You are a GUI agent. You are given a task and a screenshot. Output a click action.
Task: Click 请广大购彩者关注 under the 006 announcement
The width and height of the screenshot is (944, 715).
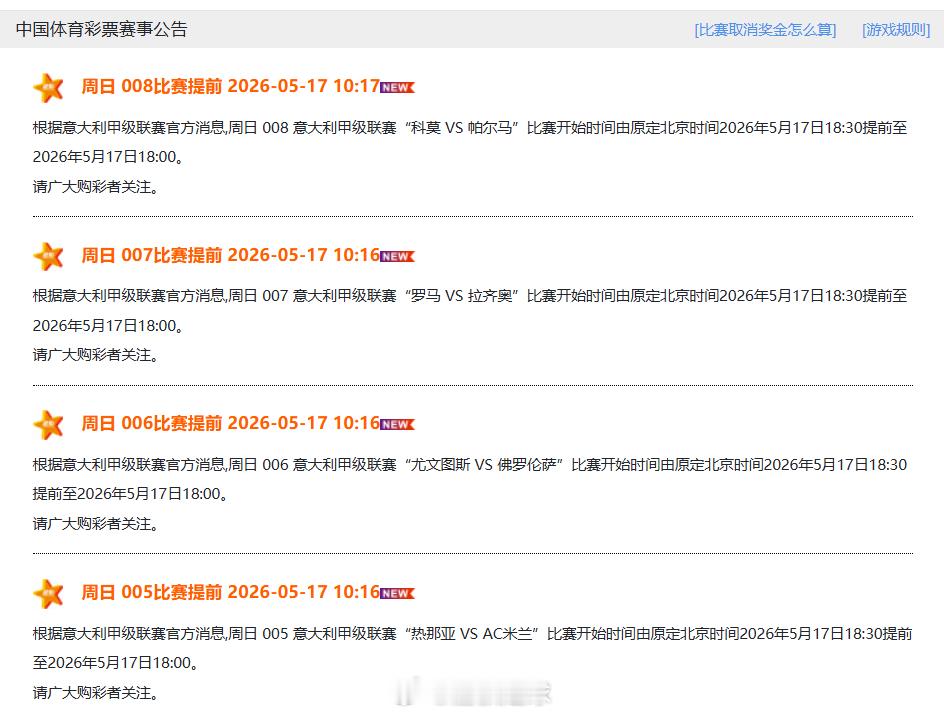tap(96, 524)
